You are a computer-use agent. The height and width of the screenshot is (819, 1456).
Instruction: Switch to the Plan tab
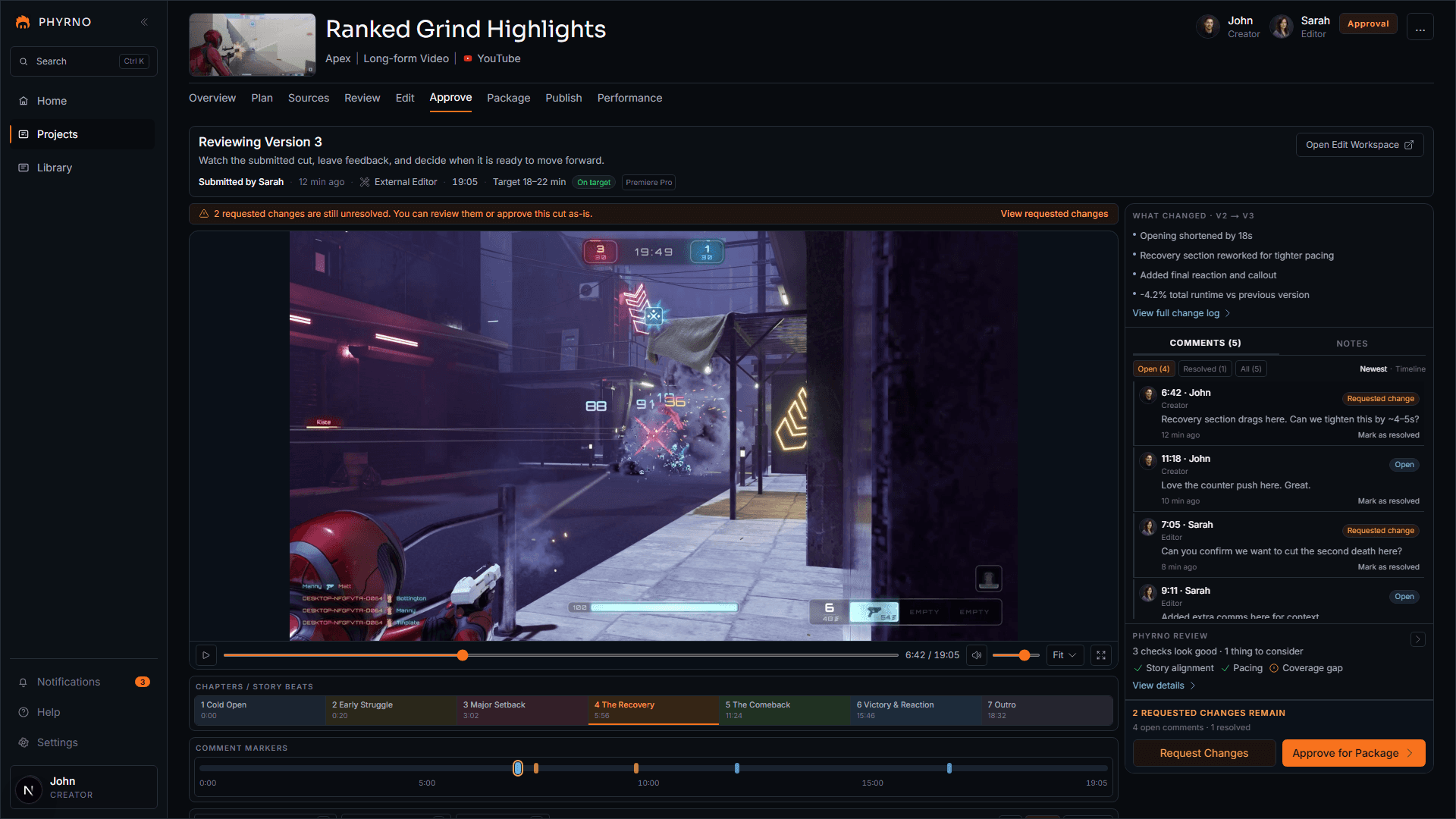click(x=262, y=98)
